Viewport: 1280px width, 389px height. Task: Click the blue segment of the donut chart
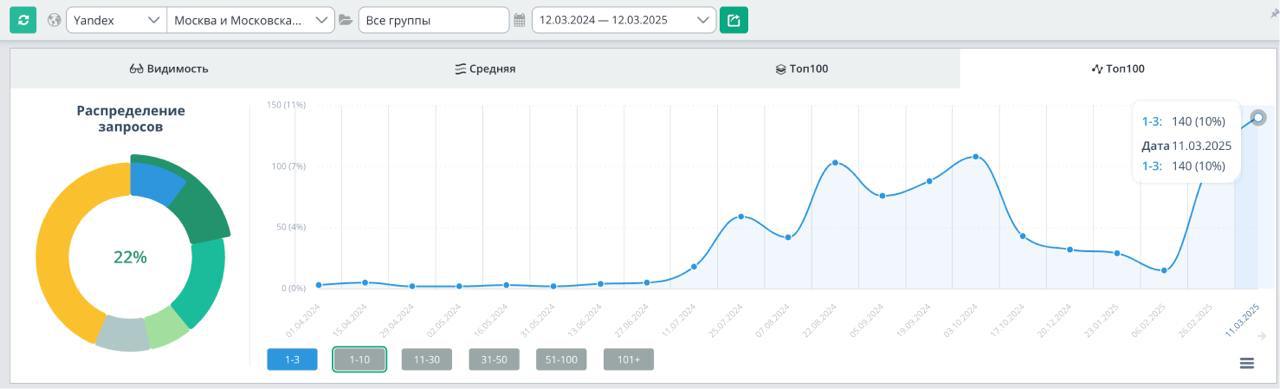pos(154,183)
